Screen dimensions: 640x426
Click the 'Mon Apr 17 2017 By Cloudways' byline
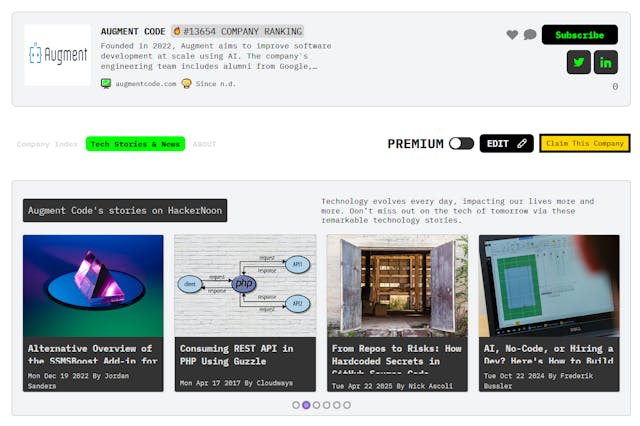(236, 383)
